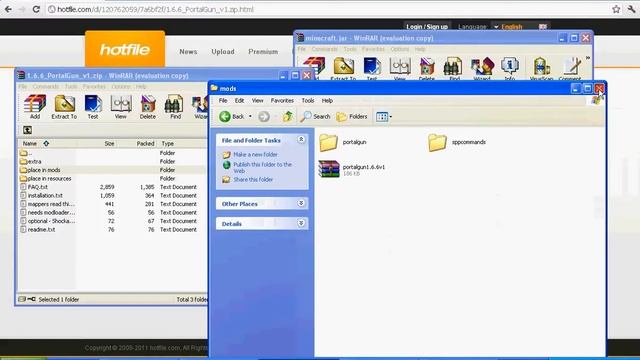The height and width of the screenshot is (360, 640).
Task: Select portalgun1.6.6v1 archive file
Action: click(352, 169)
